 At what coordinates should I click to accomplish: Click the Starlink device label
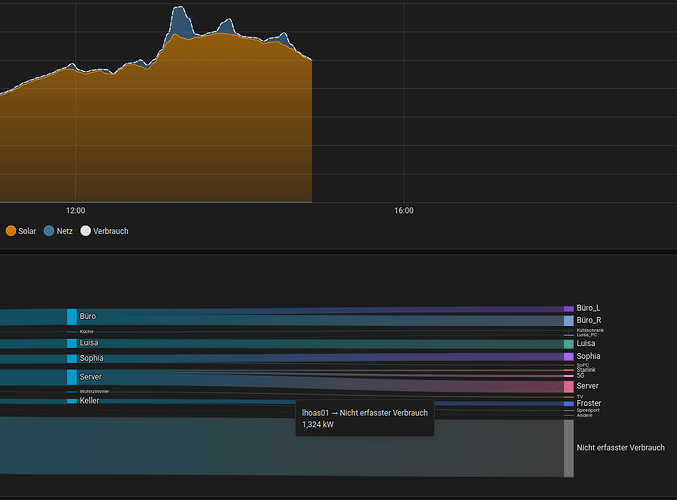point(586,370)
